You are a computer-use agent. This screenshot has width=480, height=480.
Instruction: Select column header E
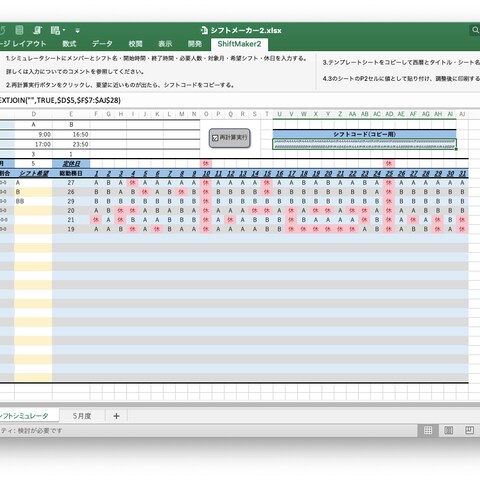click(x=71, y=114)
